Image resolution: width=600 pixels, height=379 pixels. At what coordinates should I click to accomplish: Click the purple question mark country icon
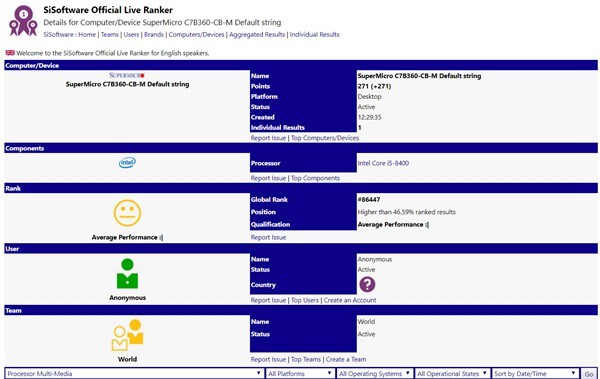pos(367,284)
